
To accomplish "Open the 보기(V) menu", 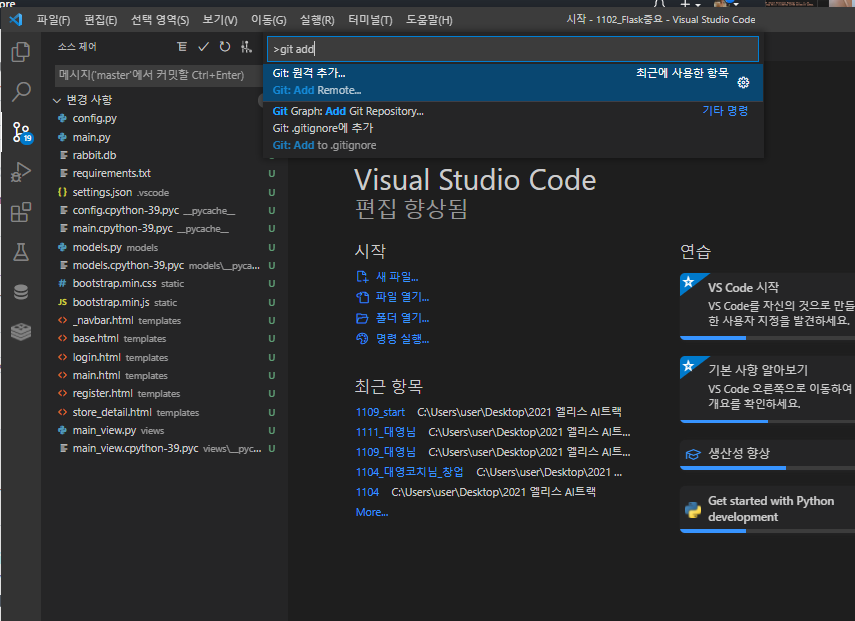I will point(220,20).
